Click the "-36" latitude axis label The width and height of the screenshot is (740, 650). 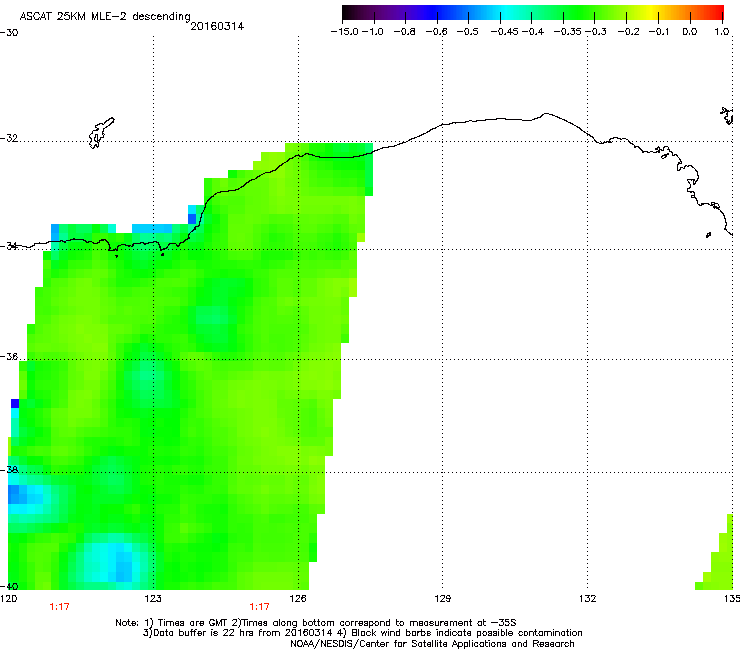[9, 356]
